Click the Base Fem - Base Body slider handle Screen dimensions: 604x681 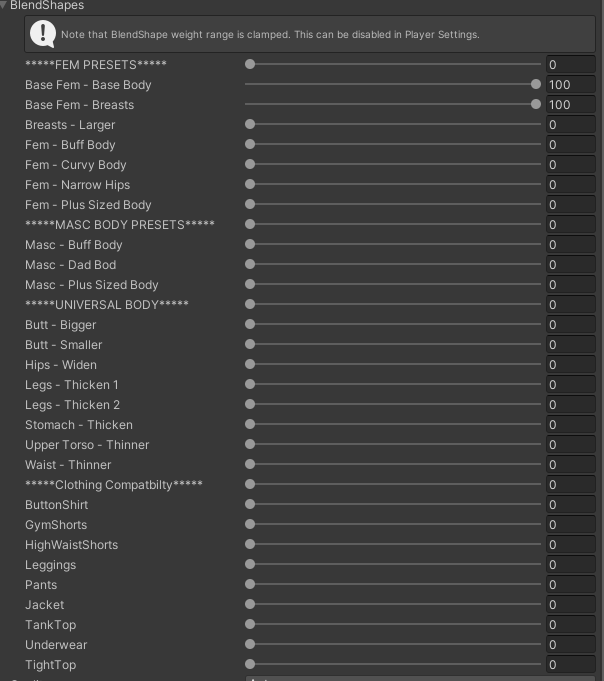537,85
